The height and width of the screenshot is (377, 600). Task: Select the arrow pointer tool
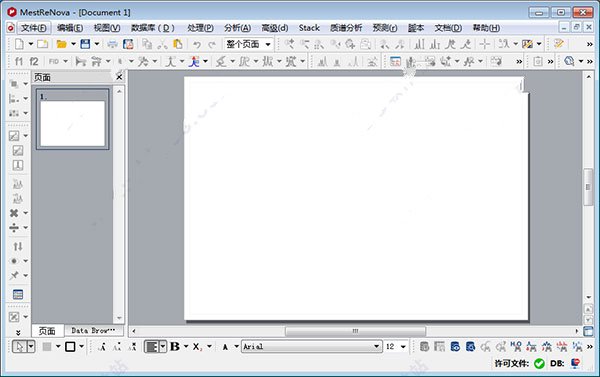point(19,347)
